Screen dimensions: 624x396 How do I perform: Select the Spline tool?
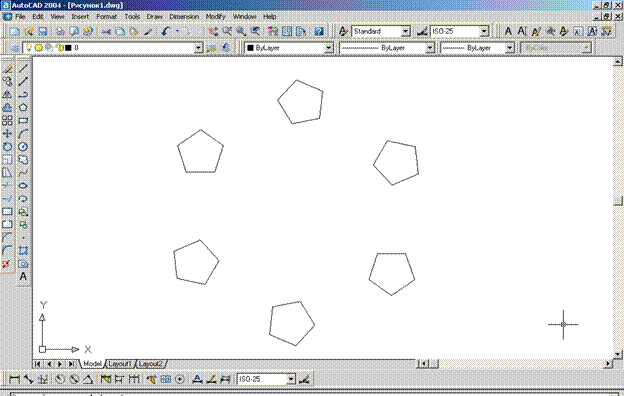point(23,173)
